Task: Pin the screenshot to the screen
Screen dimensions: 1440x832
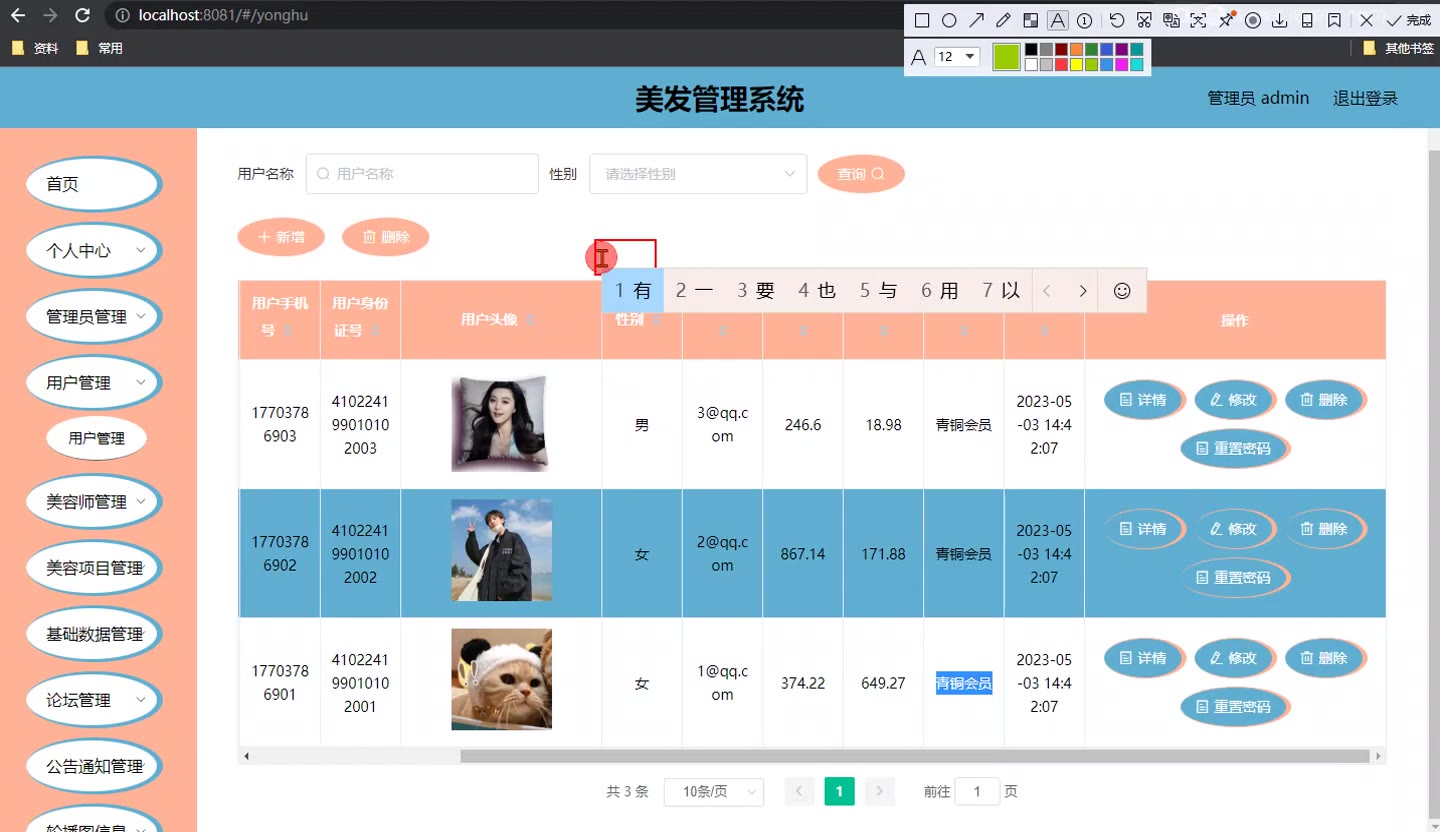Action: click(1226, 20)
